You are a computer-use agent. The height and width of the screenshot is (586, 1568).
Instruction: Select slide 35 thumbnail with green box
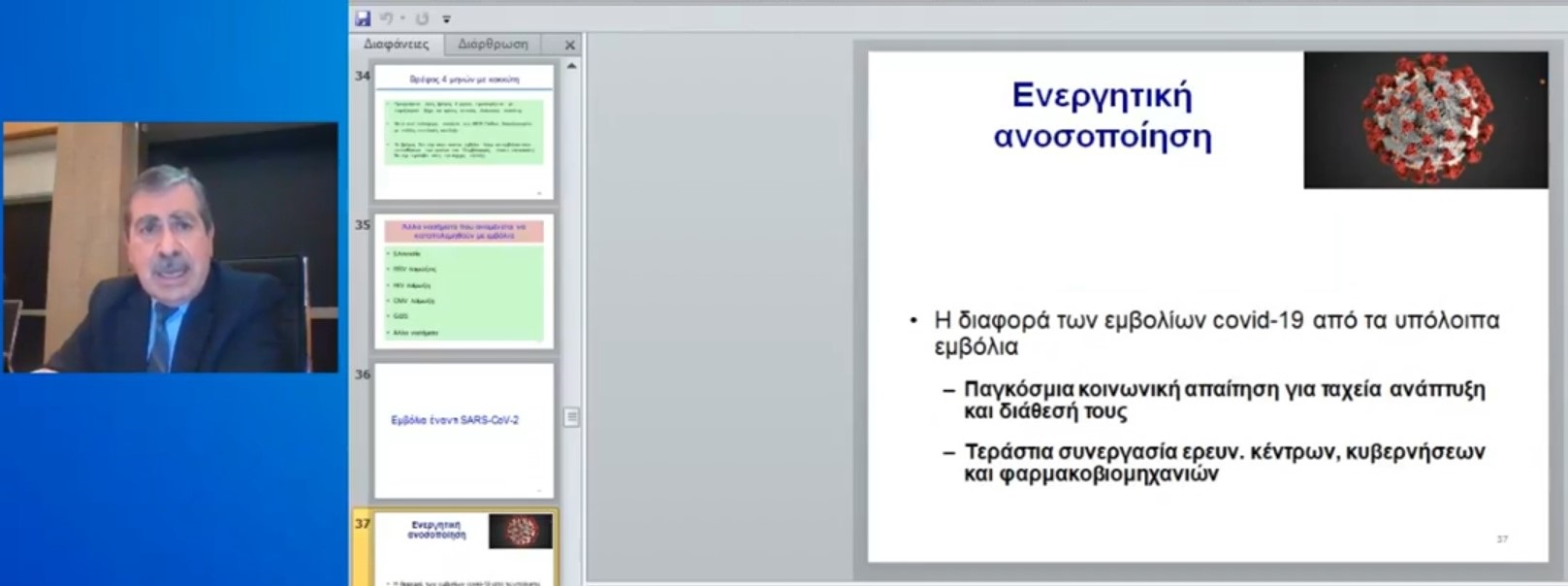[x=464, y=281]
